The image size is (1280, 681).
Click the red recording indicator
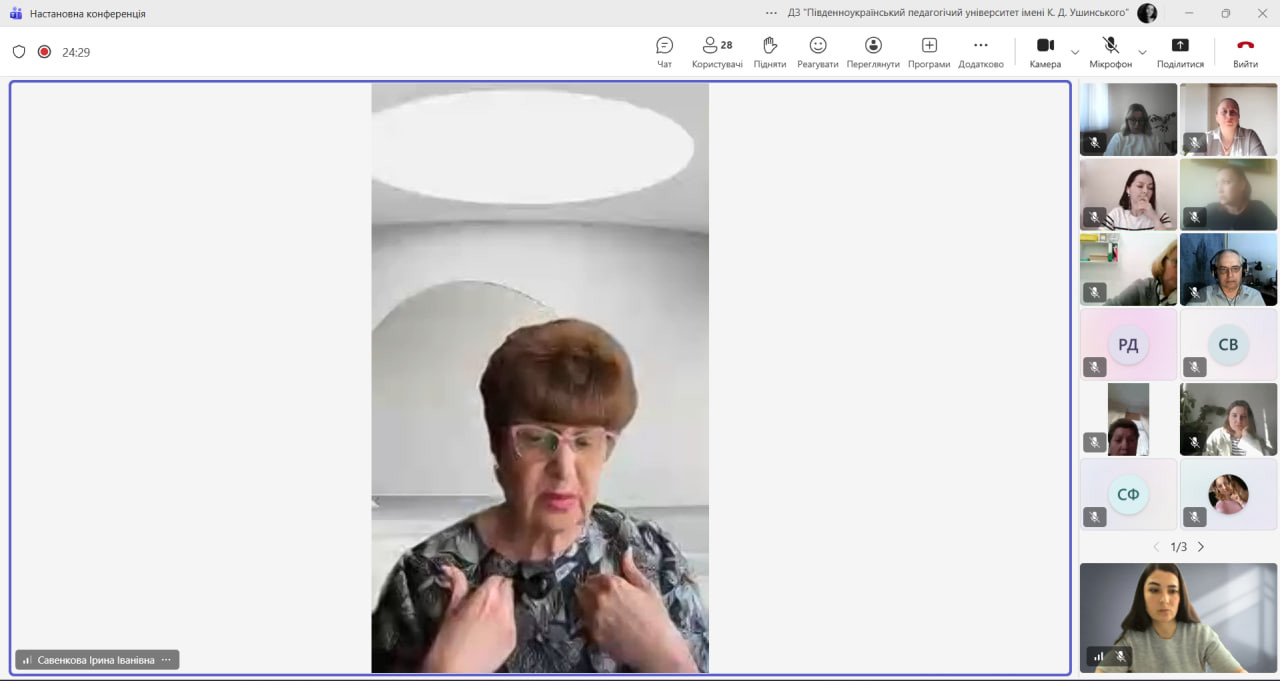point(44,52)
